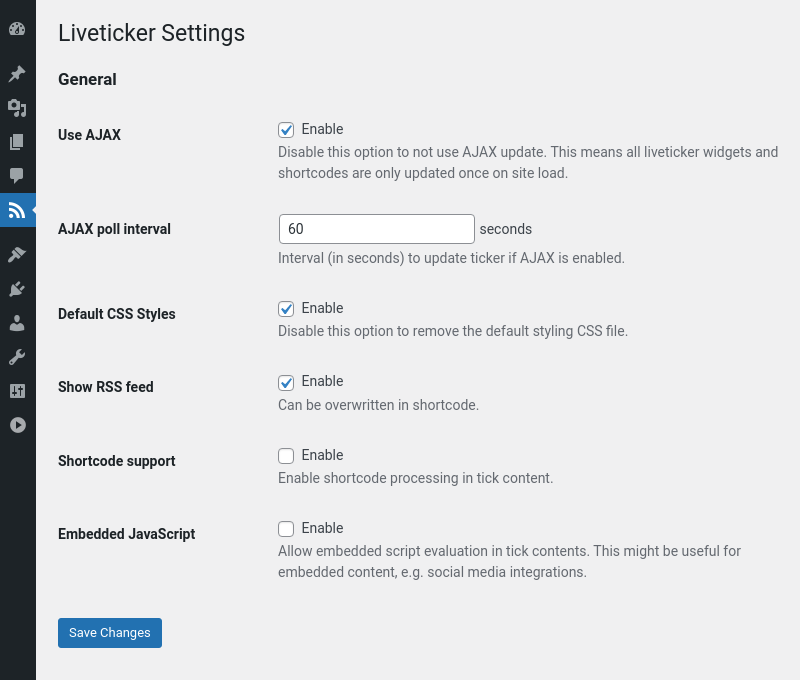Open the Dashboard icon in sidebar
The image size is (800, 680).
[x=17, y=29]
